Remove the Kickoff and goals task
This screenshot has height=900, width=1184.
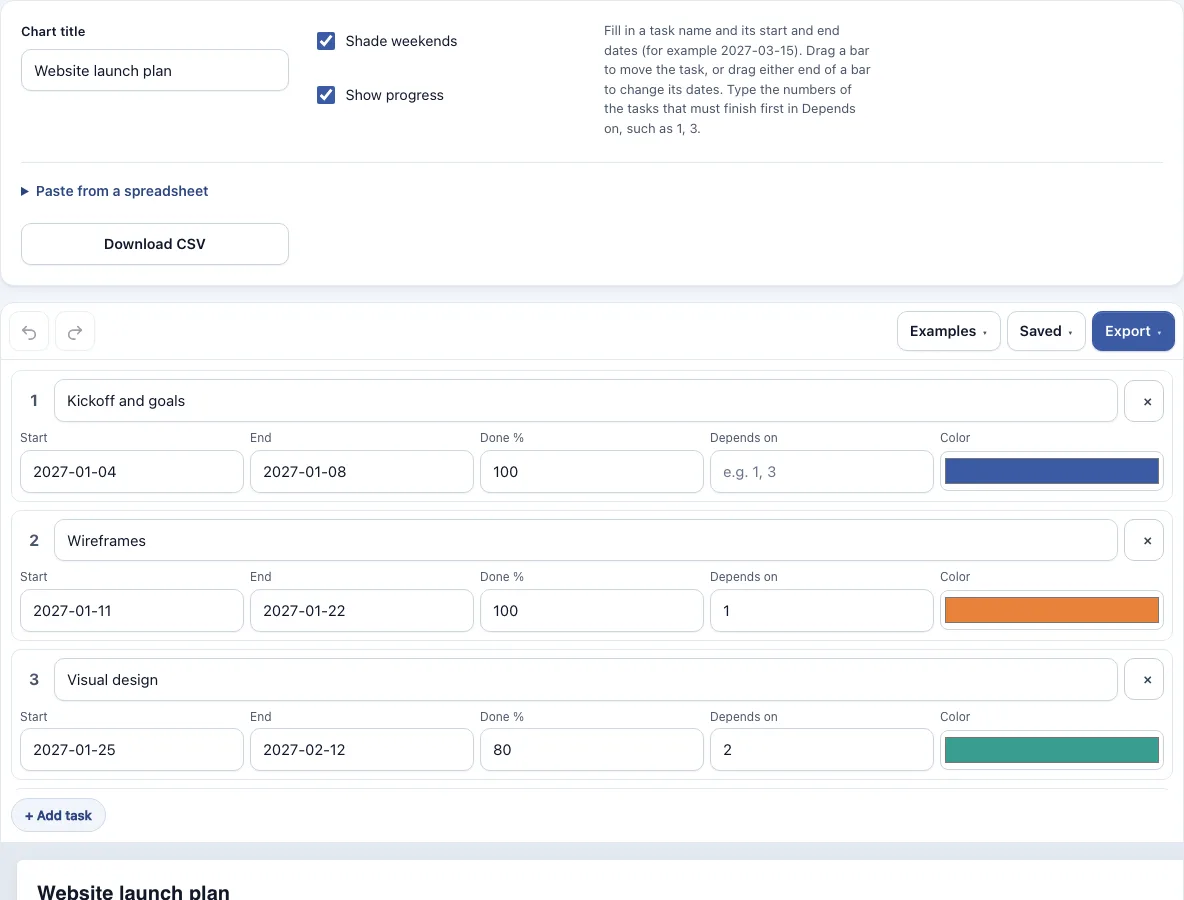point(1144,401)
